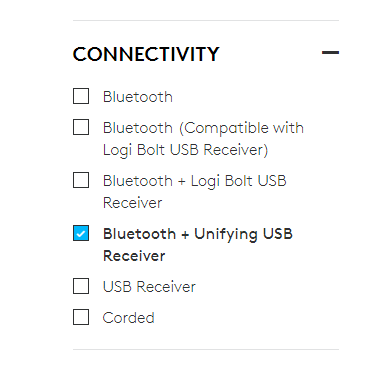Click the 'Bluetooth (Compatible with' label text
The width and height of the screenshot is (365, 369).
203,128
